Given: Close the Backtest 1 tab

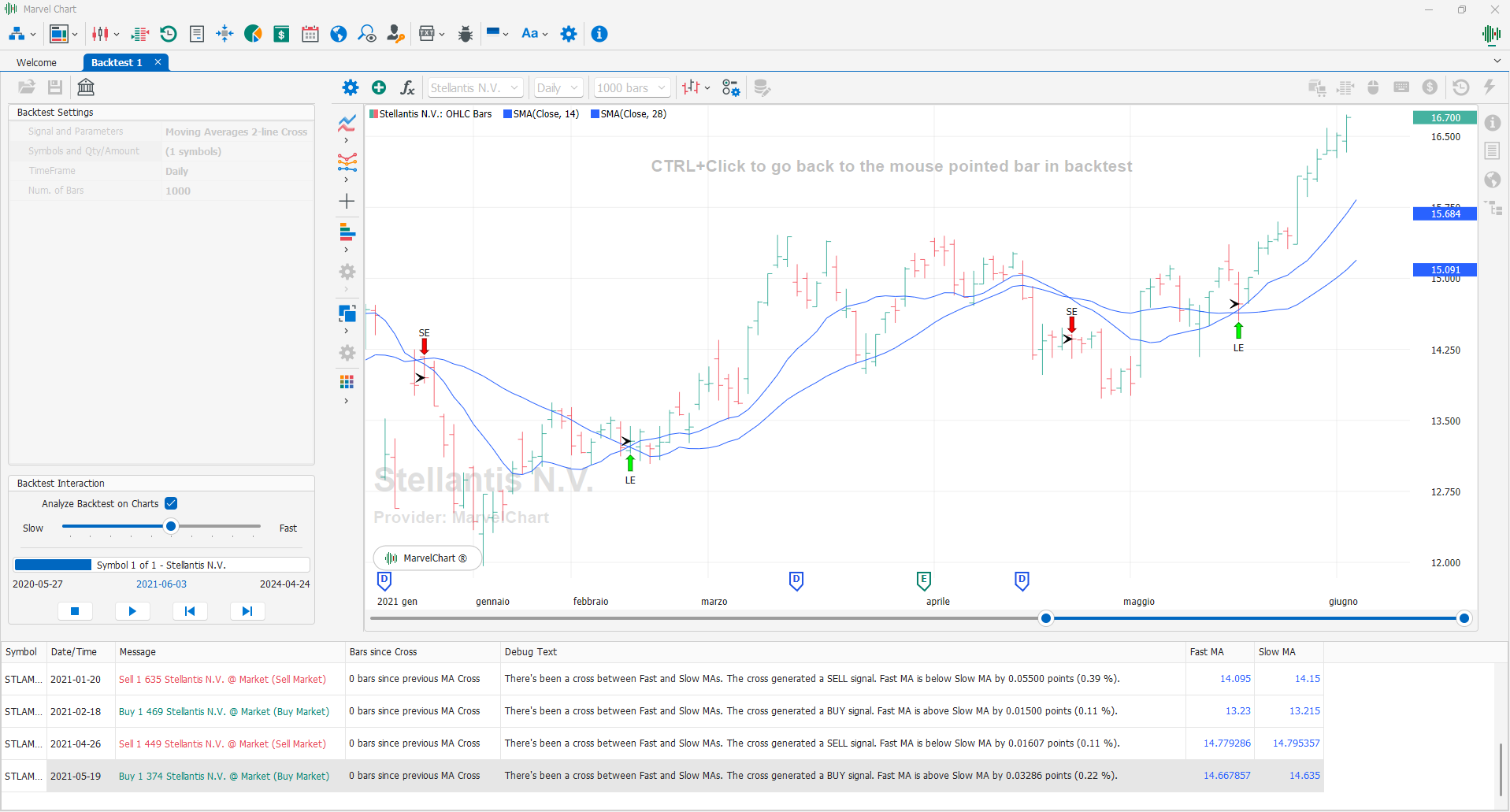Looking at the screenshot, I should (x=158, y=62).
